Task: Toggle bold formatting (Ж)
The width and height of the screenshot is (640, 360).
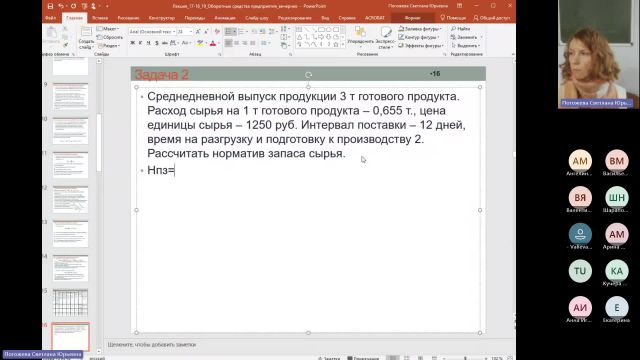Action: (x=133, y=43)
